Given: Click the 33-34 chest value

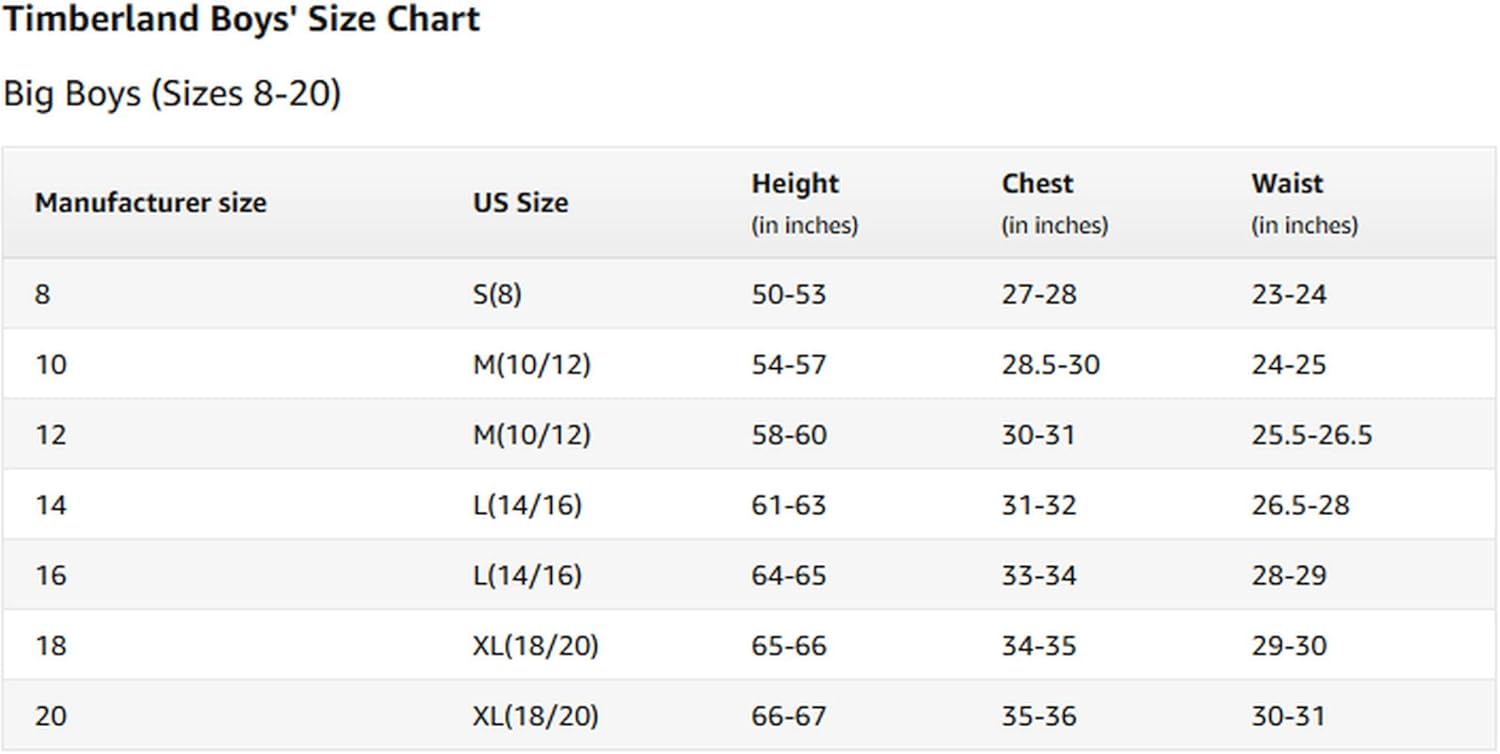Looking at the screenshot, I should point(1039,576).
